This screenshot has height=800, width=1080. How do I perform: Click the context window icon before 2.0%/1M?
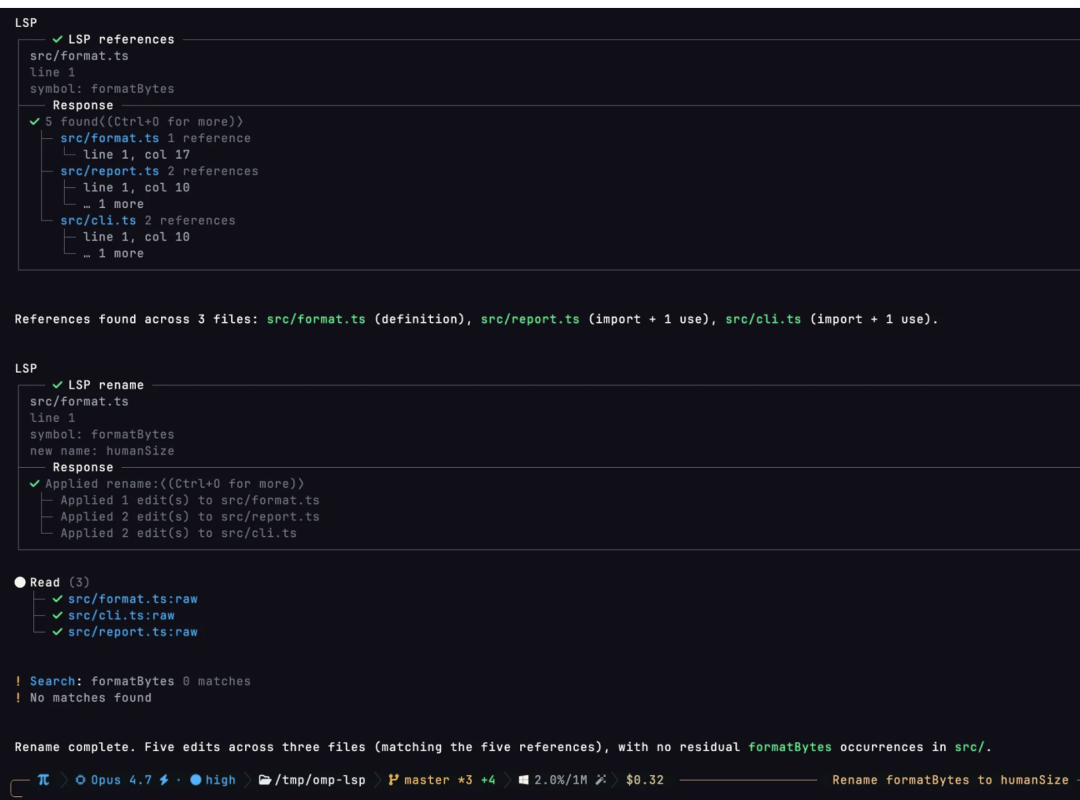[523, 780]
